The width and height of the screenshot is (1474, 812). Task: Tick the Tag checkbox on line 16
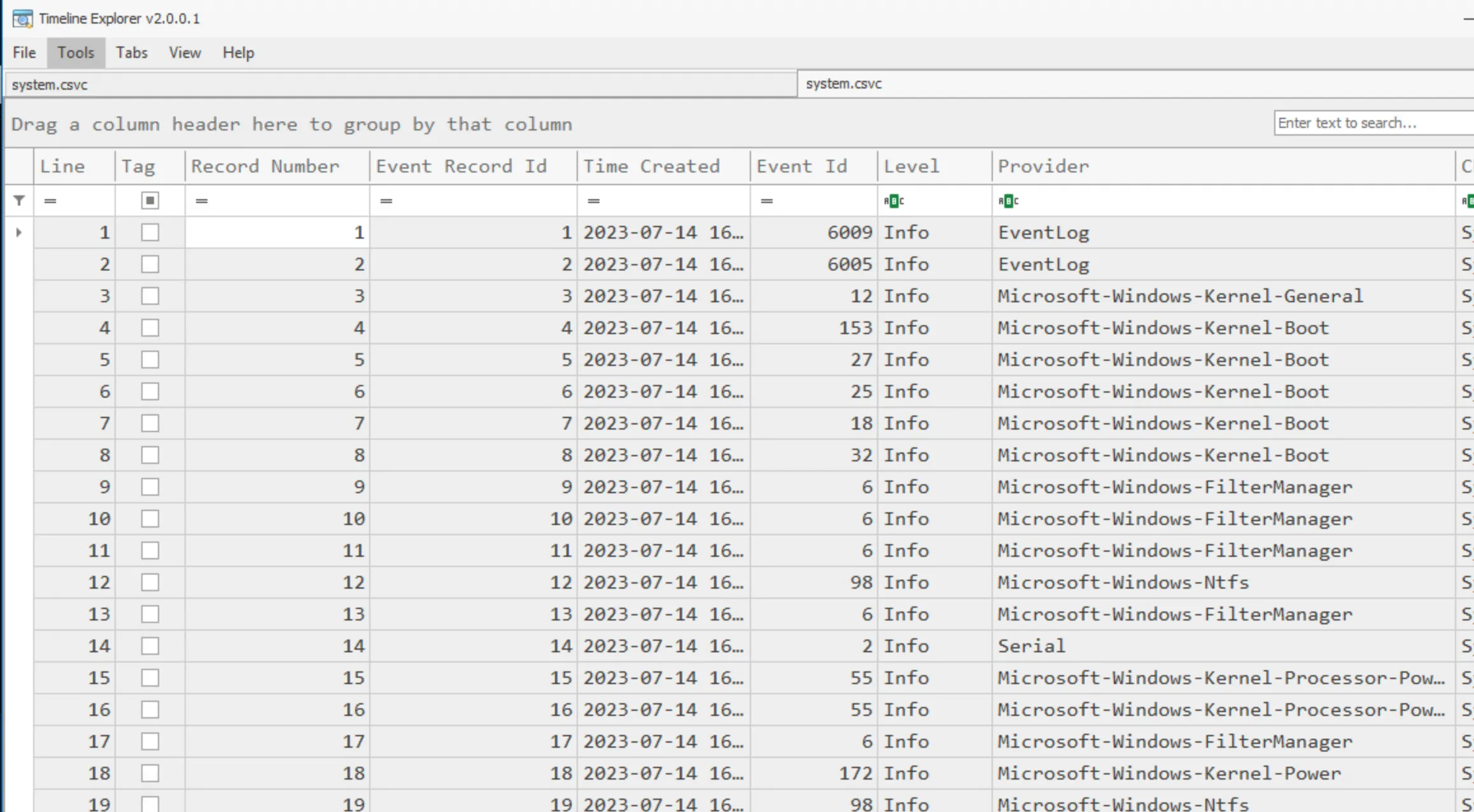pyautogui.click(x=150, y=710)
